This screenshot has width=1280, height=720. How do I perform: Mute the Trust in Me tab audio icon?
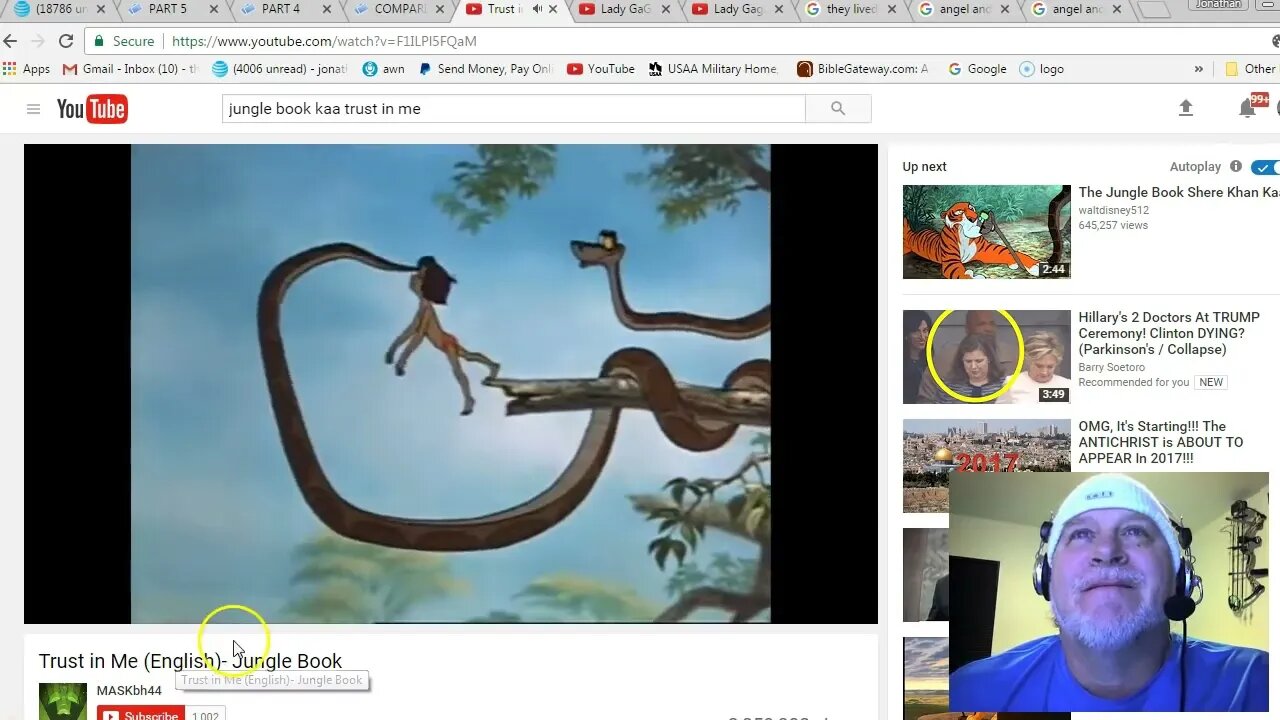pos(537,9)
